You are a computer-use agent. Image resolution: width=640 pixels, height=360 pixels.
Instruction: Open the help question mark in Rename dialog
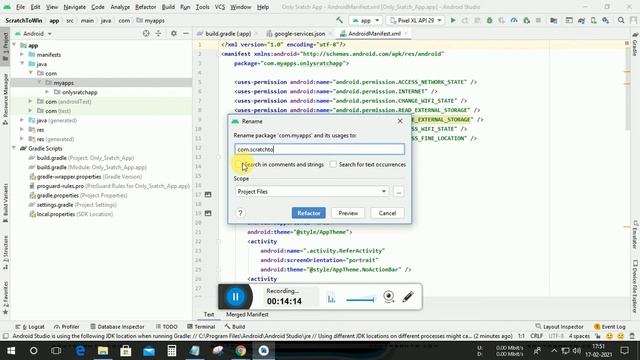[x=240, y=213]
